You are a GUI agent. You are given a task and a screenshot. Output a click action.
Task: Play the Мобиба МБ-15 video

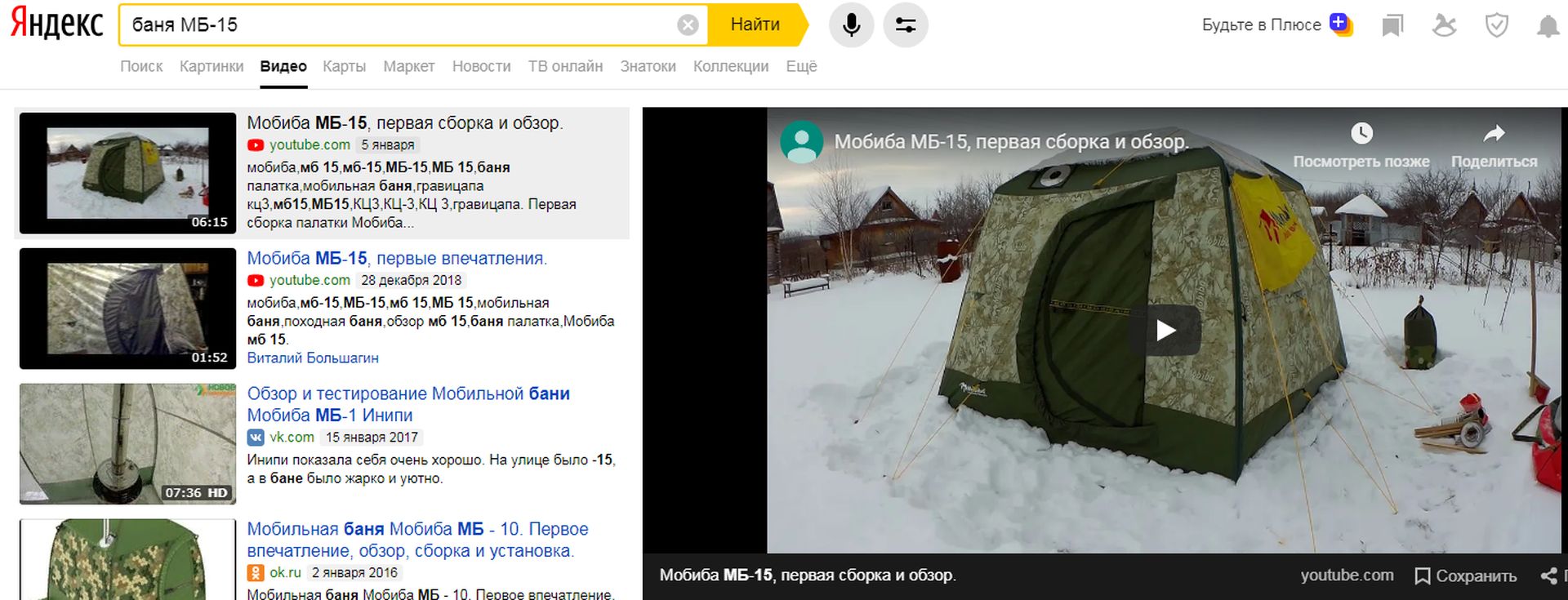coord(1165,330)
